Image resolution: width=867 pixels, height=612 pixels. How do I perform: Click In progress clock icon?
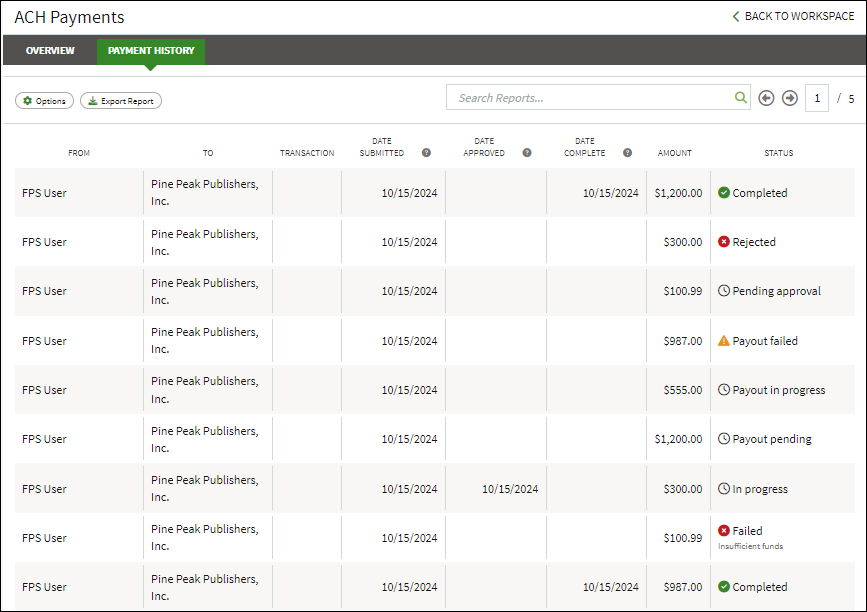point(723,488)
